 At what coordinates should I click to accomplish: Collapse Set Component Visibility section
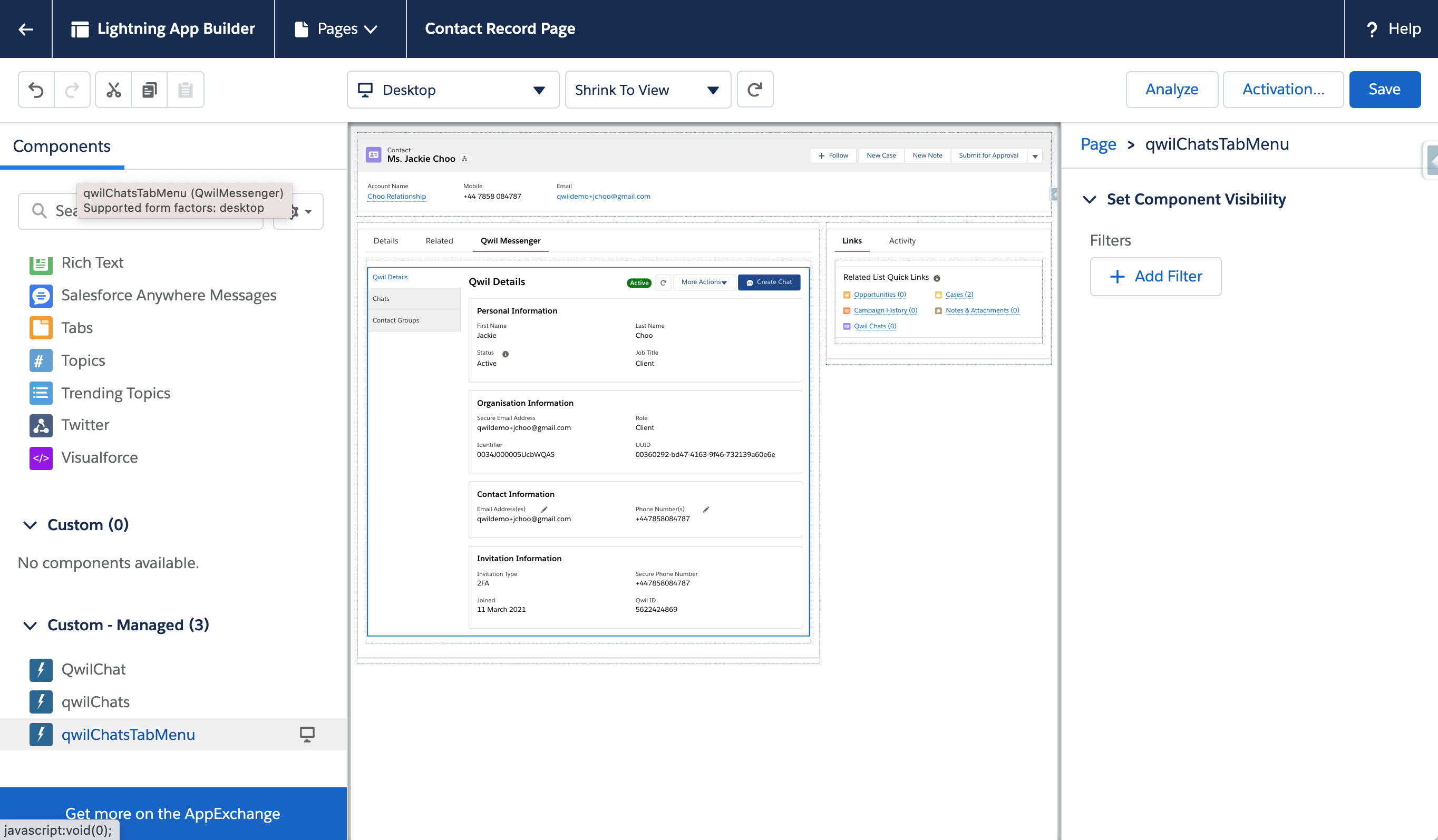[1090, 200]
